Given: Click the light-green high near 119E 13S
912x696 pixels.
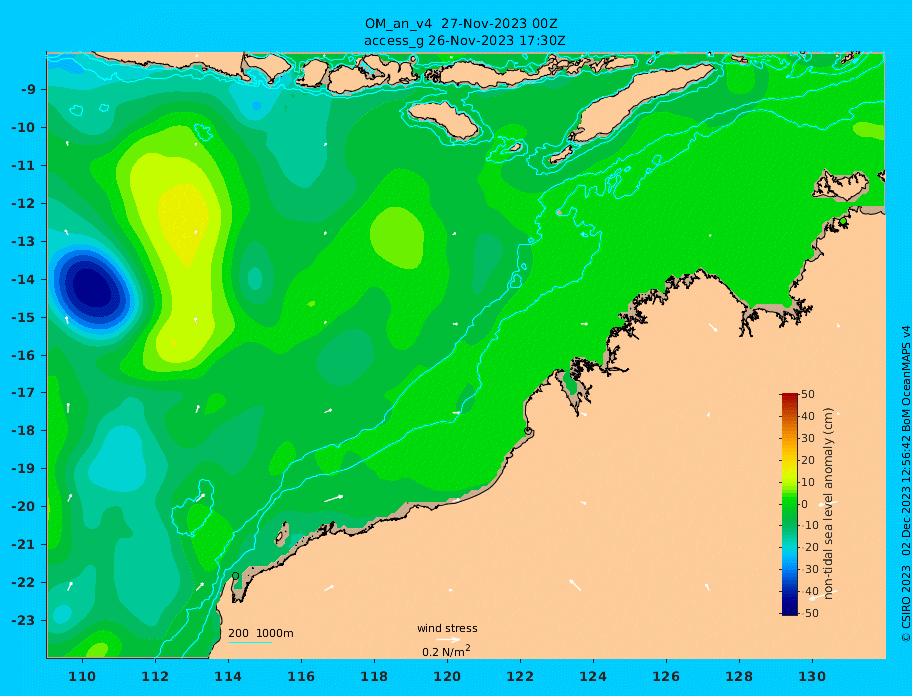Looking at the screenshot, I should coord(398,238).
